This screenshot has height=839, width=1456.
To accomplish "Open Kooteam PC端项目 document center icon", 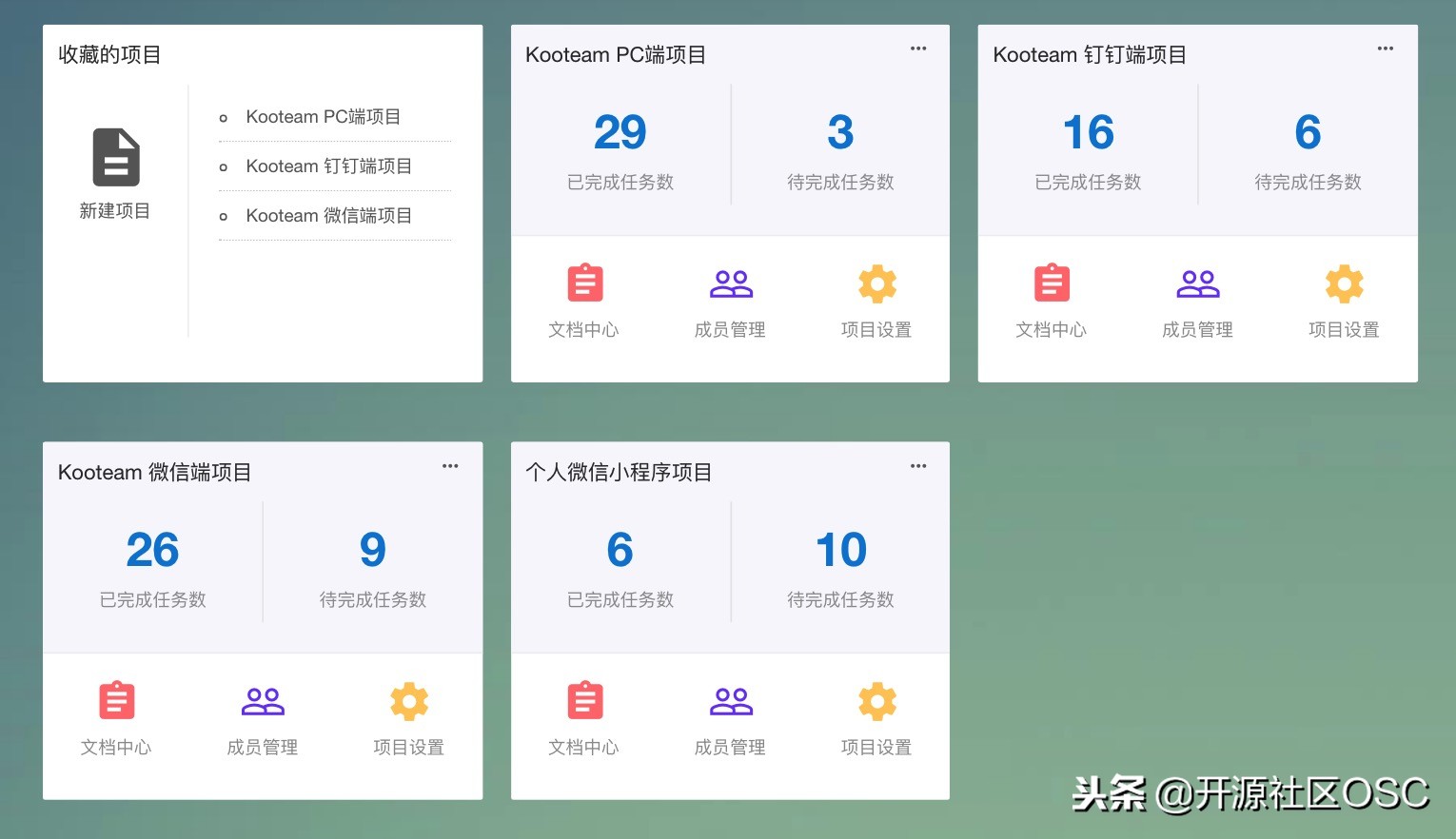I will [x=585, y=283].
